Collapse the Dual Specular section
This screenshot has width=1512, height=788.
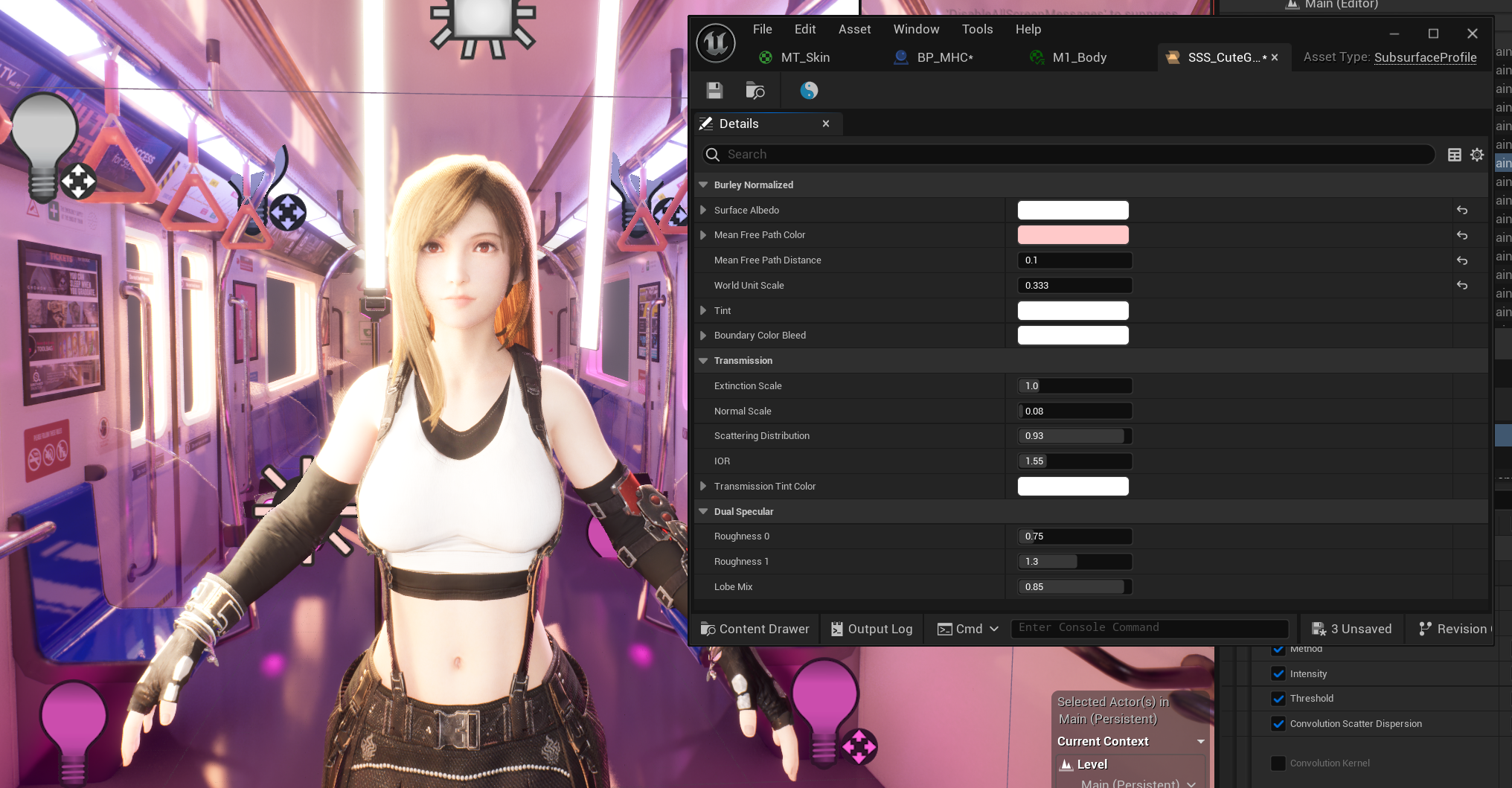tap(703, 512)
